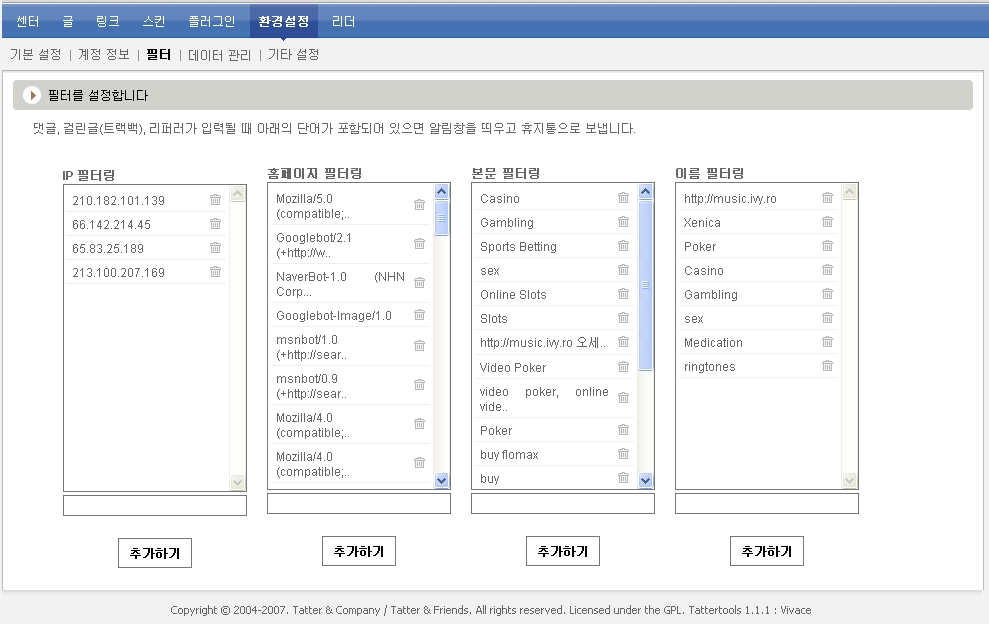Select the 필터 subtab
This screenshot has height=624, width=989.
pos(158,55)
